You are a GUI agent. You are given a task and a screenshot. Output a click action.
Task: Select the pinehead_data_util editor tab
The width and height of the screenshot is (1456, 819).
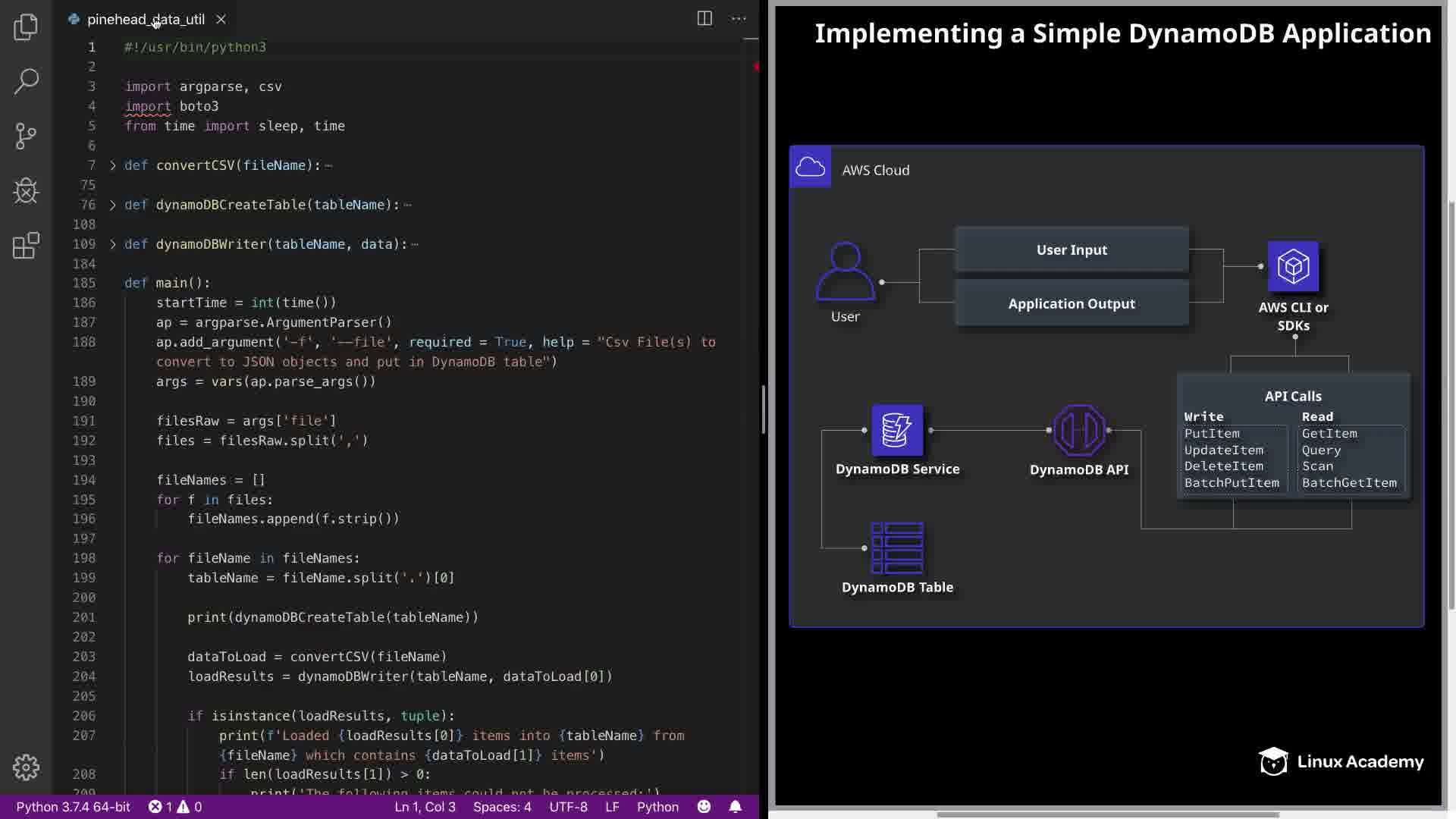click(144, 20)
